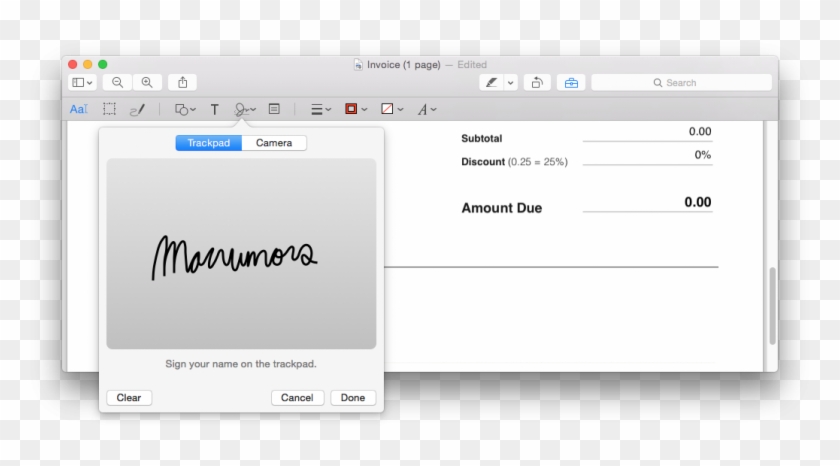The width and height of the screenshot is (840, 466).
Task: Click the Clear signature button
Action: pyautogui.click(x=129, y=397)
